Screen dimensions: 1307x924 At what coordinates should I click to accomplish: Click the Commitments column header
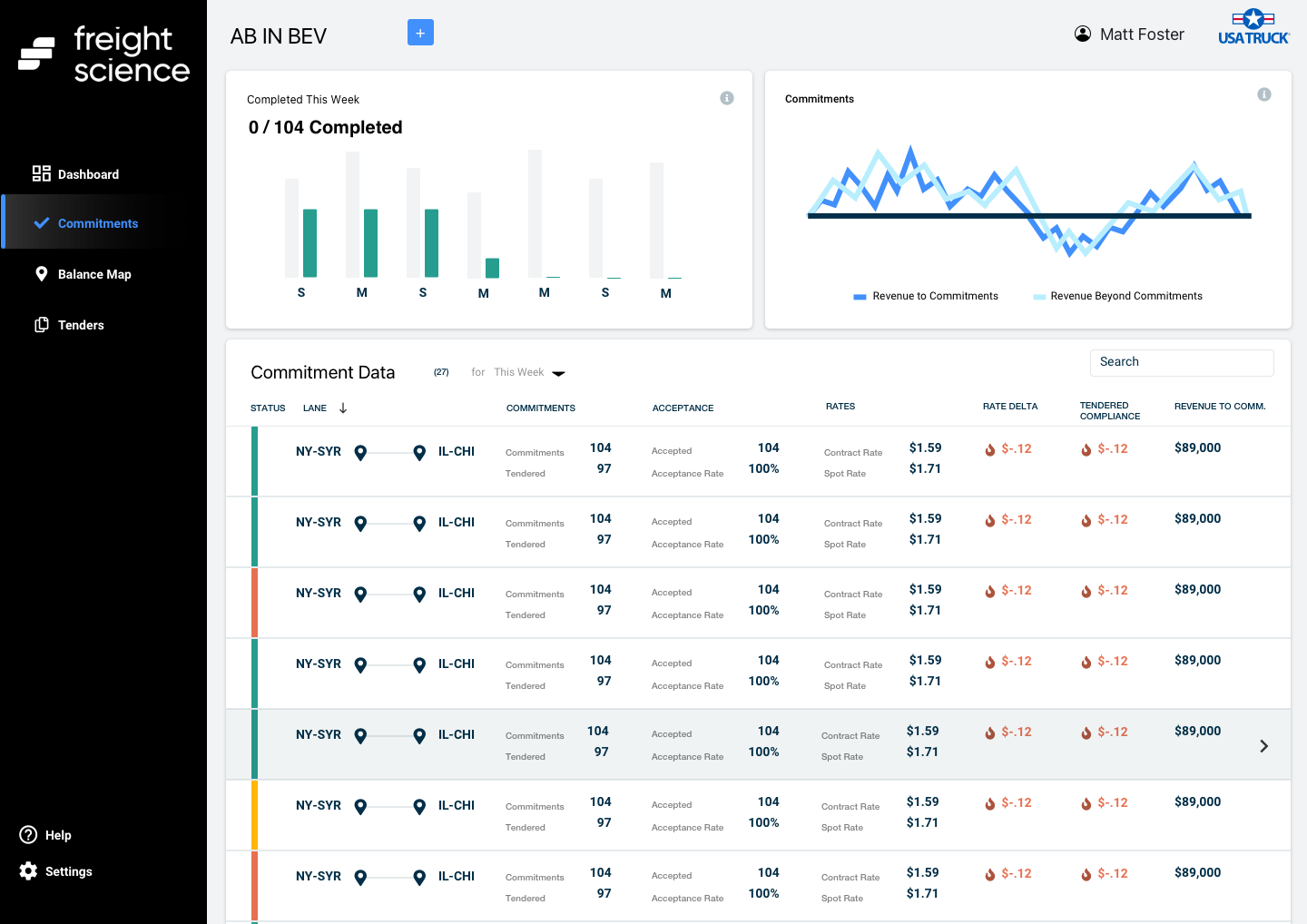point(541,408)
